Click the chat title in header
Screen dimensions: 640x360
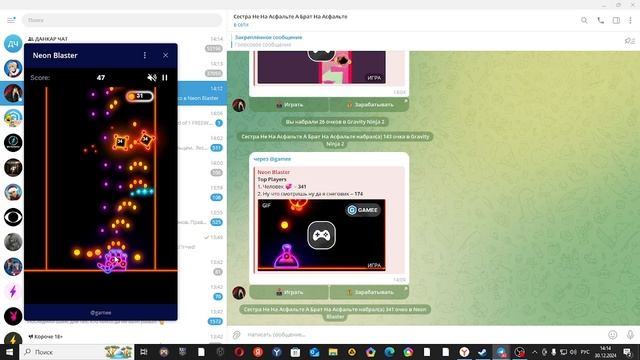[x=290, y=16]
